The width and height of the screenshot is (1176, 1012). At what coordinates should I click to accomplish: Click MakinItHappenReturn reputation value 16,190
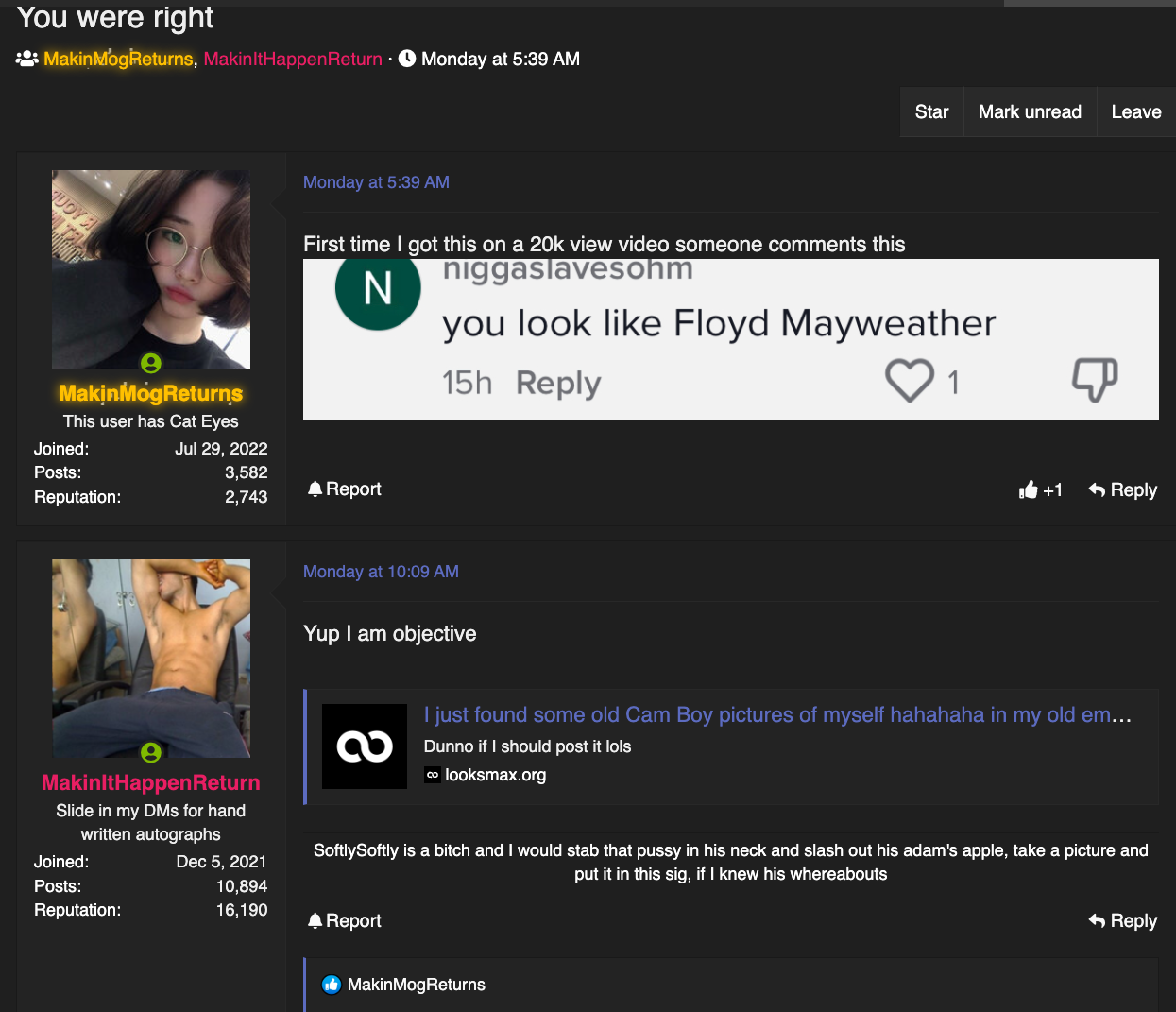pyautogui.click(x=242, y=910)
